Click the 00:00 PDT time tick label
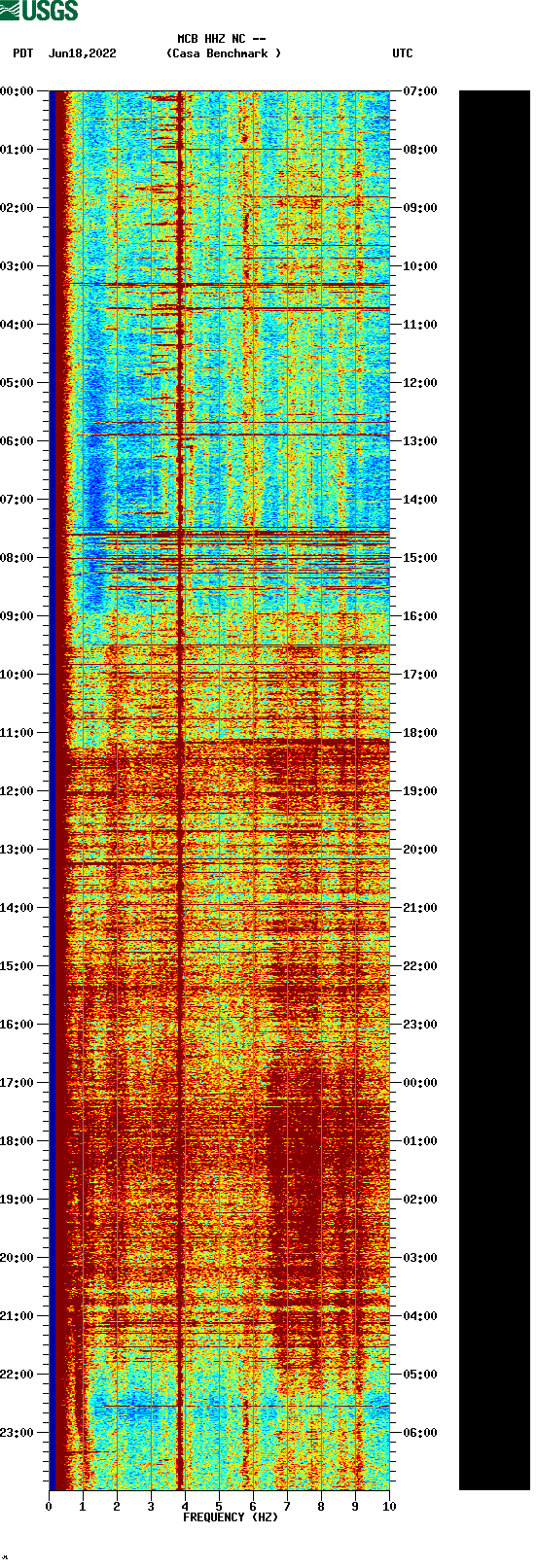The image size is (537, 1568). click(18, 91)
